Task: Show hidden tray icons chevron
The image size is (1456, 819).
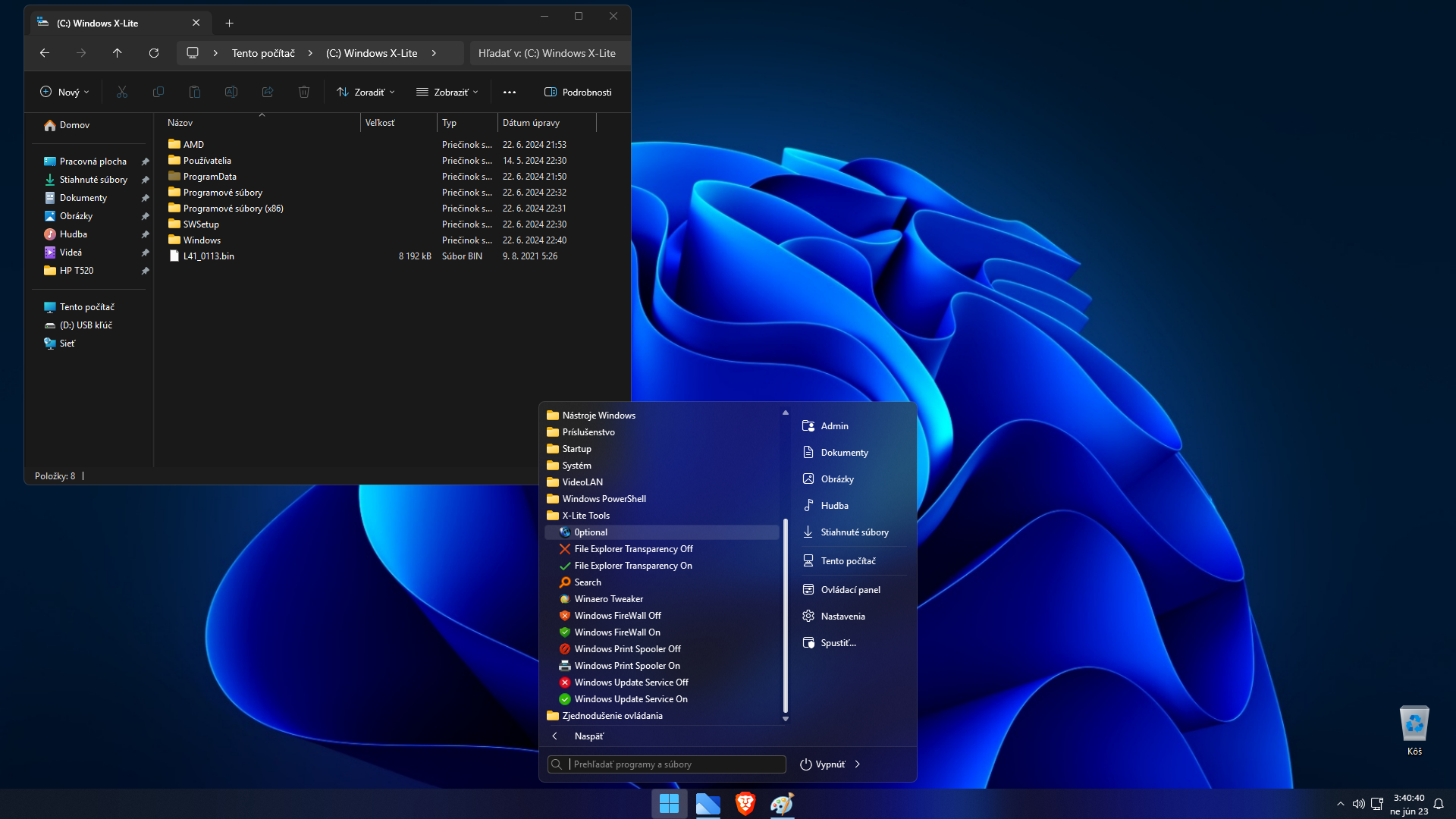Action: click(x=1341, y=804)
